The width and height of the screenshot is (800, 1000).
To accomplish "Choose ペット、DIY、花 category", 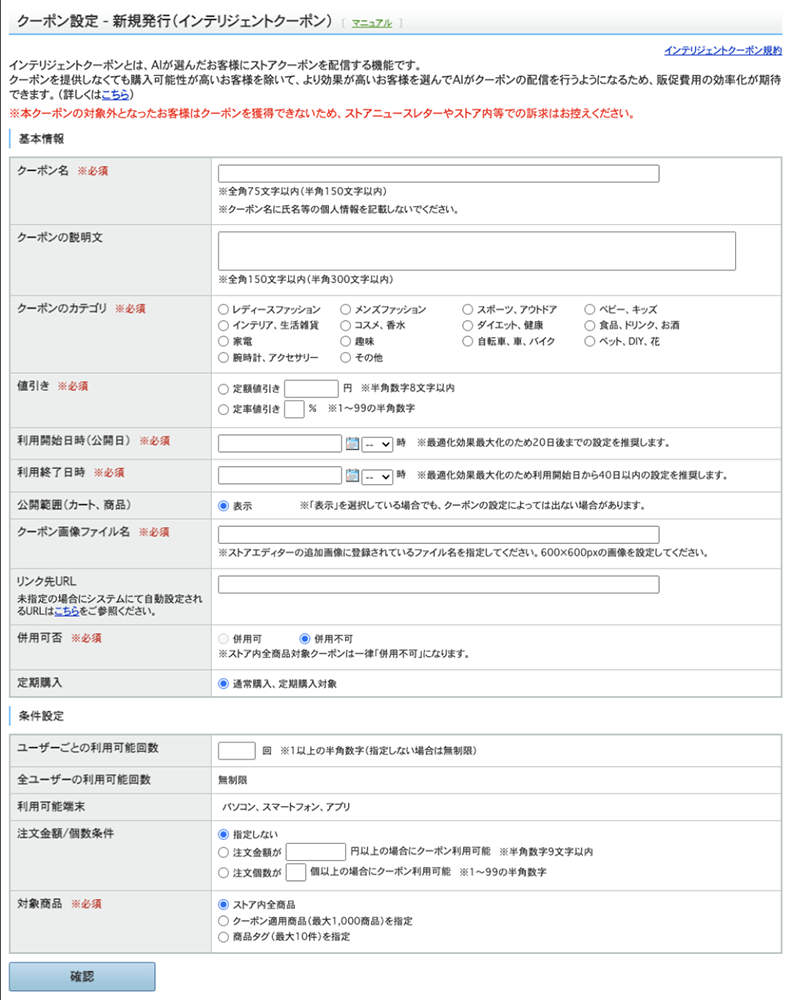I will tap(590, 341).
